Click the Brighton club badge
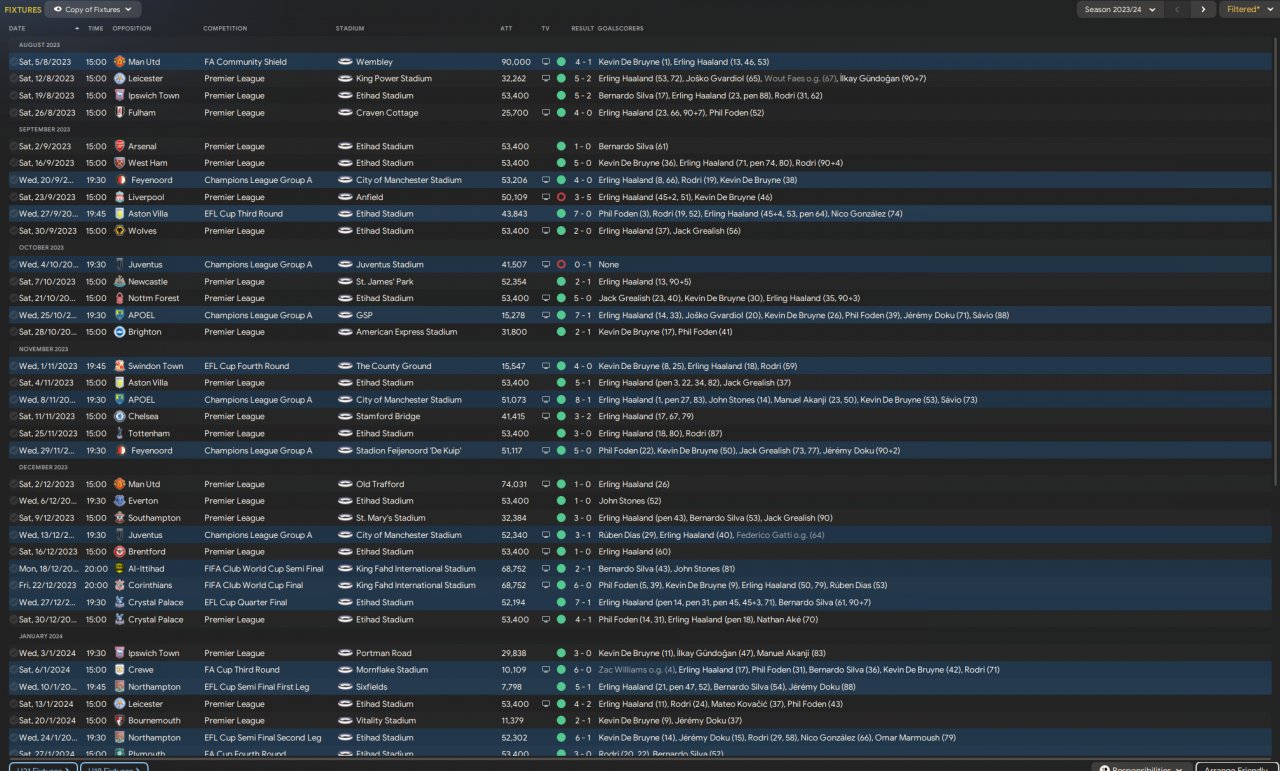 click(x=119, y=332)
